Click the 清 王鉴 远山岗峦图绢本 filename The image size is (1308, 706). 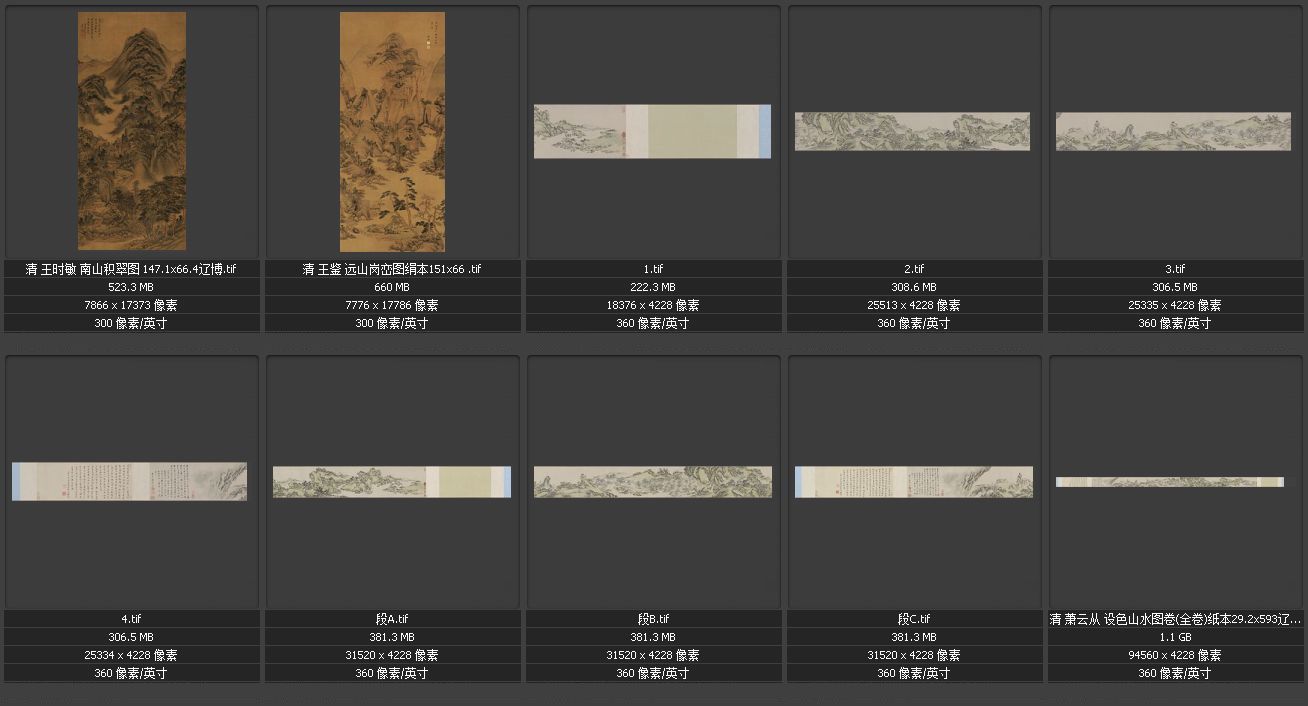coord(392,269)
